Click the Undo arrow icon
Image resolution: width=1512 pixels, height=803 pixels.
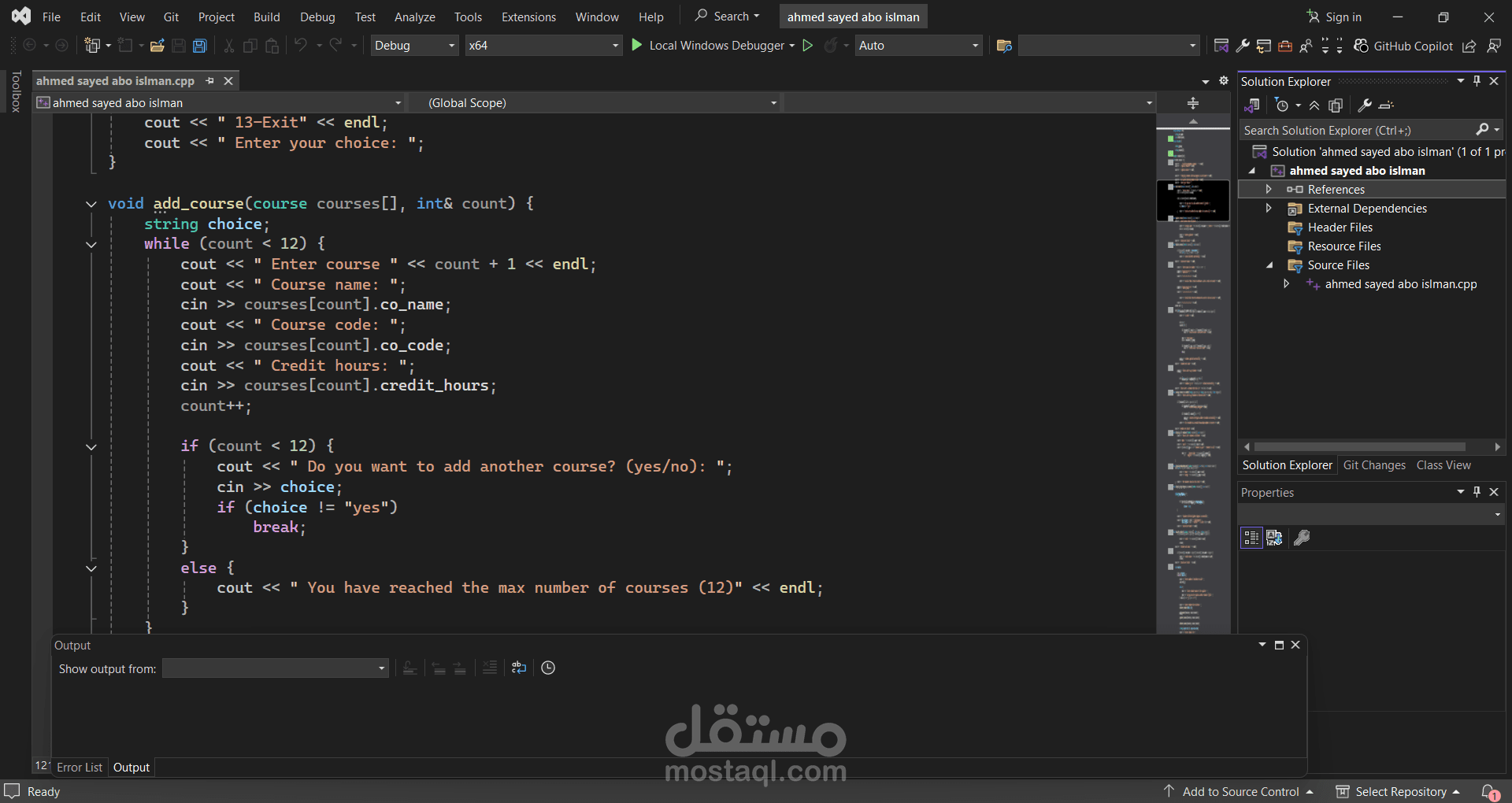[301, 46]
